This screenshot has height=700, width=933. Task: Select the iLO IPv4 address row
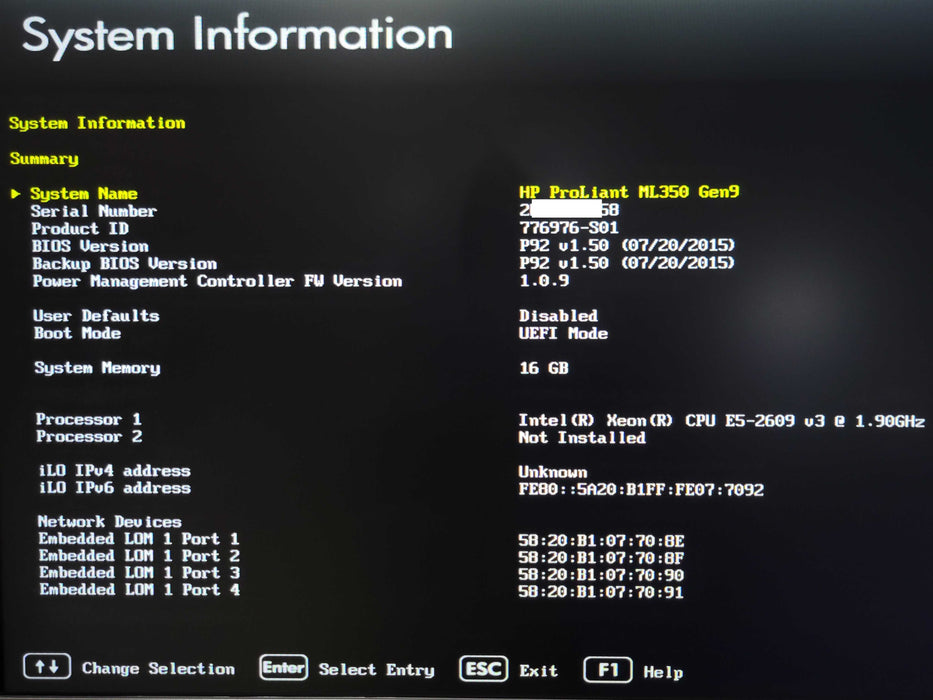click(113, 471)
